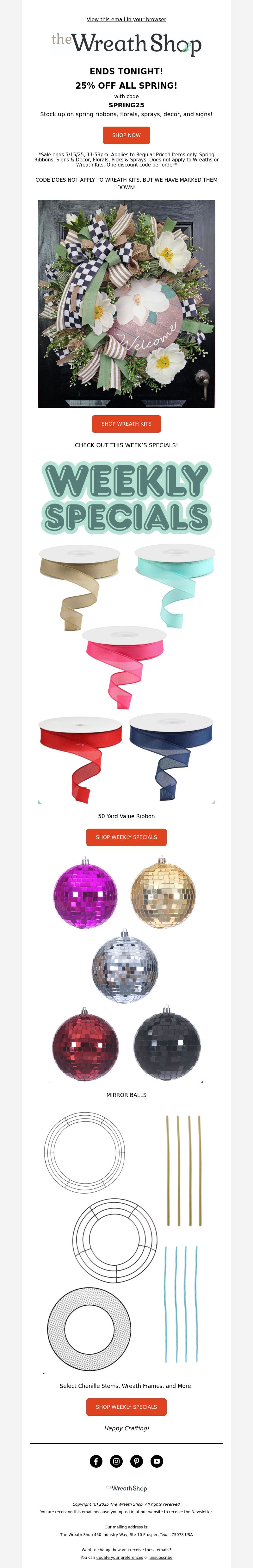
Task: Click View this email in your browser
Action: pyautogui.click(x=126, y=20)
